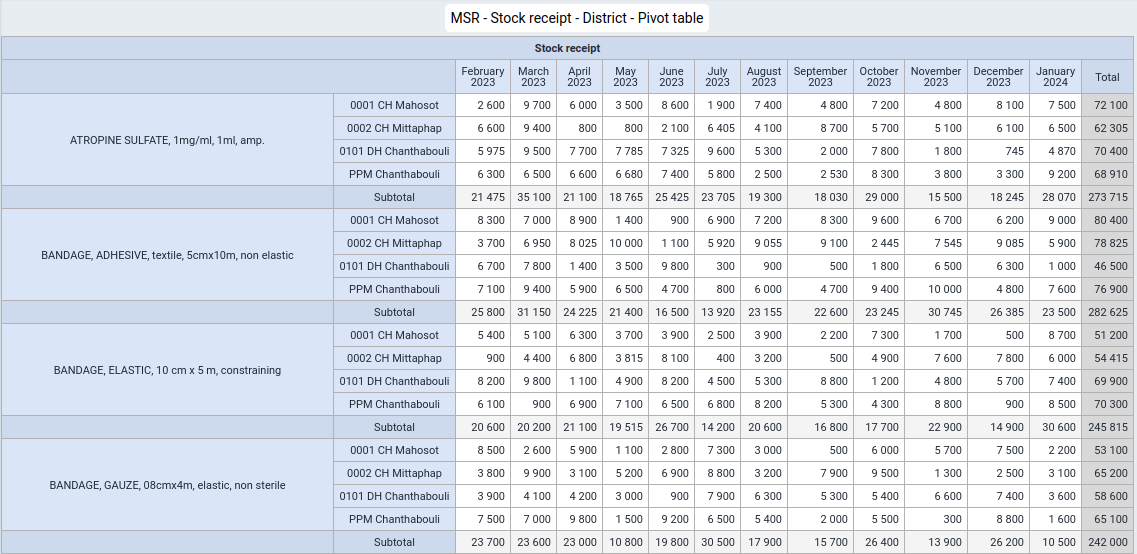Screen dimensions: 1137x554
Task: Click PPM Chanthabouli under Bandage Gauze
Action: tap(394, 519)
